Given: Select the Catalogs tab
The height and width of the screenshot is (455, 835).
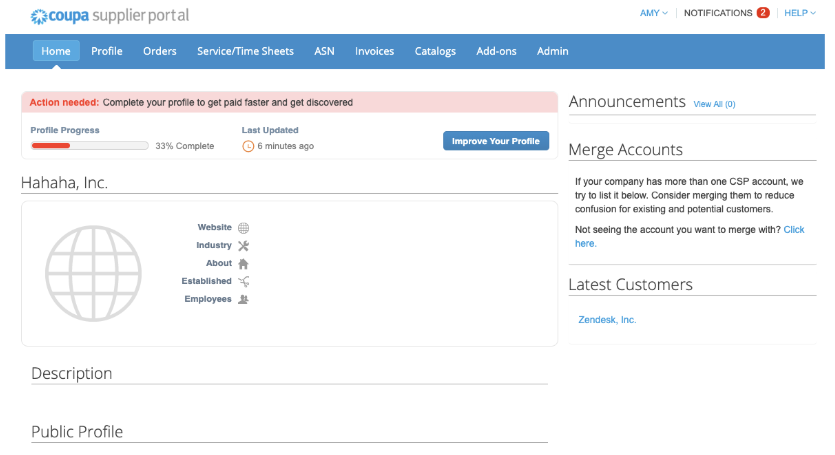Looking at the screenshot, I should click(435, 51).
